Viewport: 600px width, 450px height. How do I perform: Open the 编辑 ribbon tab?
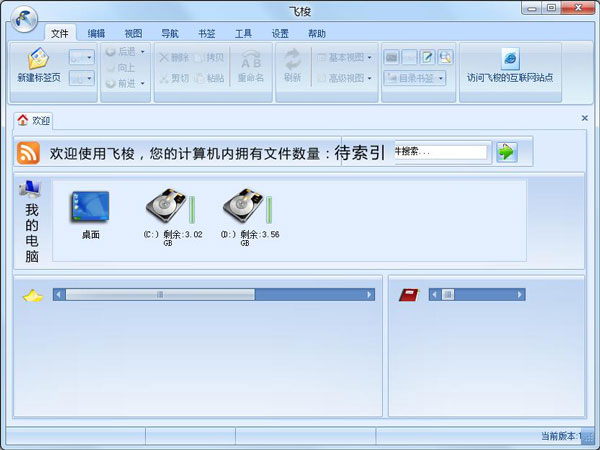pyautogui.click(x=96, y=34)
